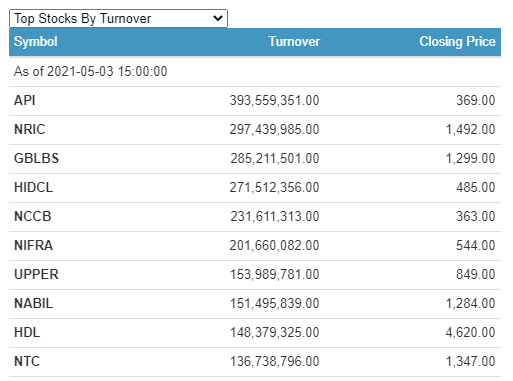Select the HDL closing price 4,620.00
This screenshot has height=381, width=513.
pos(470,332)
